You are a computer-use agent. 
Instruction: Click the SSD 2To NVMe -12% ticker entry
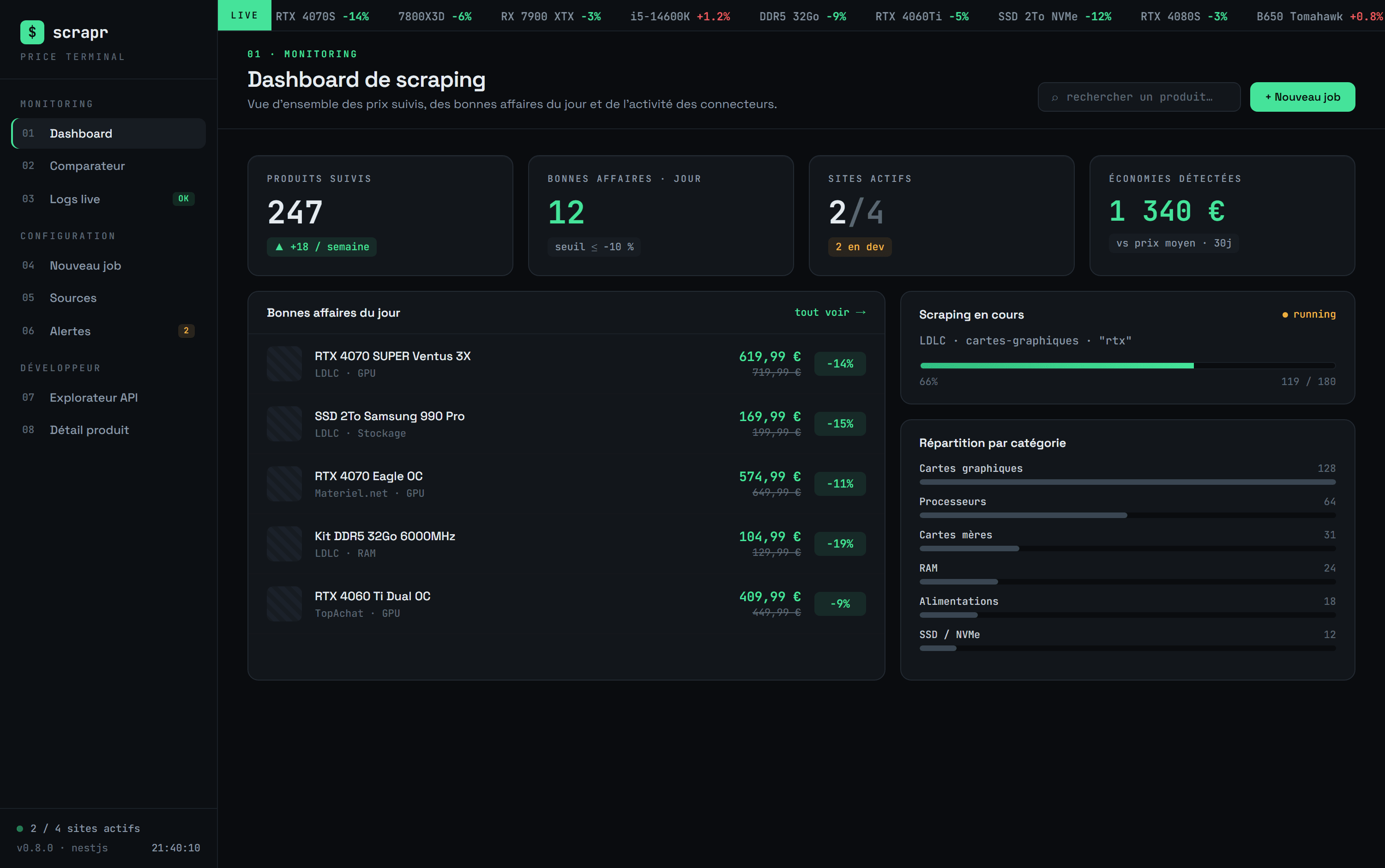(1054, 16)
